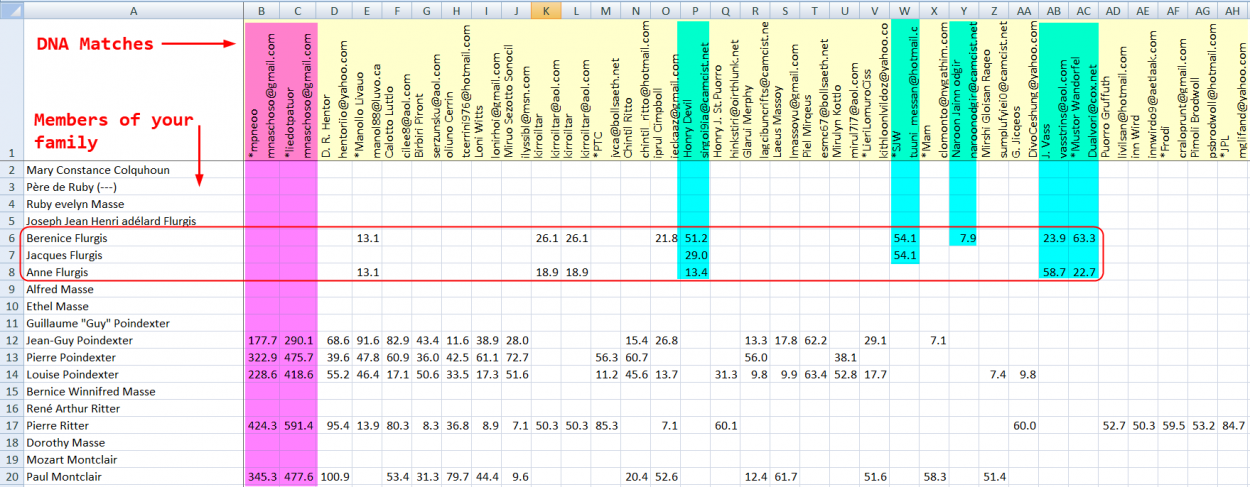Select the column AH header
The height and width of the screenshot is (487, 1250).
pyautogui.click(x=1233, y=9)
